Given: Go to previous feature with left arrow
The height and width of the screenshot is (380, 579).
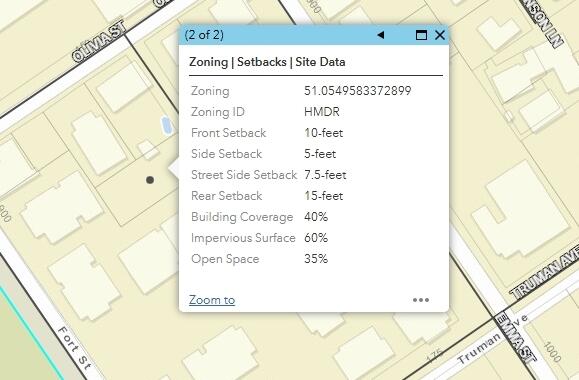Looking at the screenshot, I should point(381,35).
